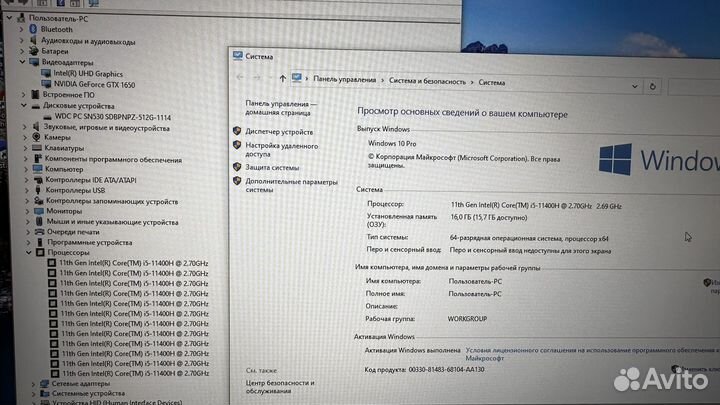The image size is (720, 405).
Task: Open the Microsoft license agreement terms link
Action: tap(592, 354)
